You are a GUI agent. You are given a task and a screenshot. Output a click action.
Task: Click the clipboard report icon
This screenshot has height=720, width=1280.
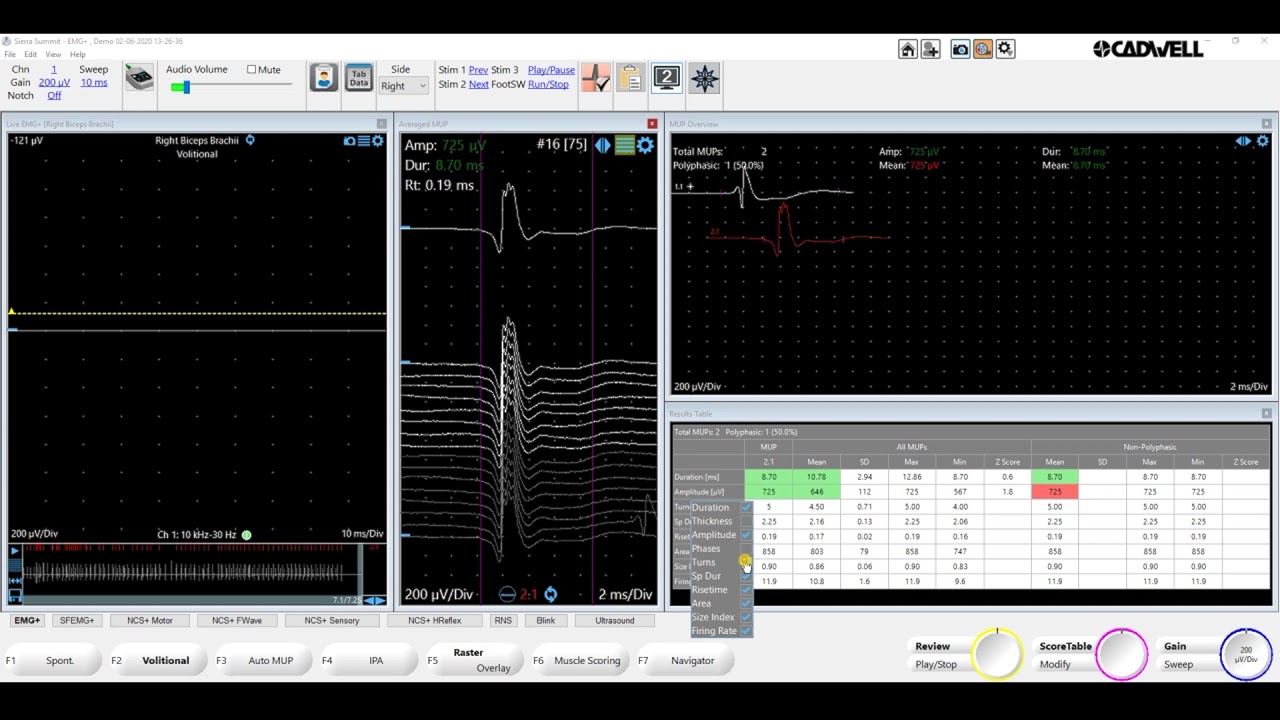coord(630,78)
